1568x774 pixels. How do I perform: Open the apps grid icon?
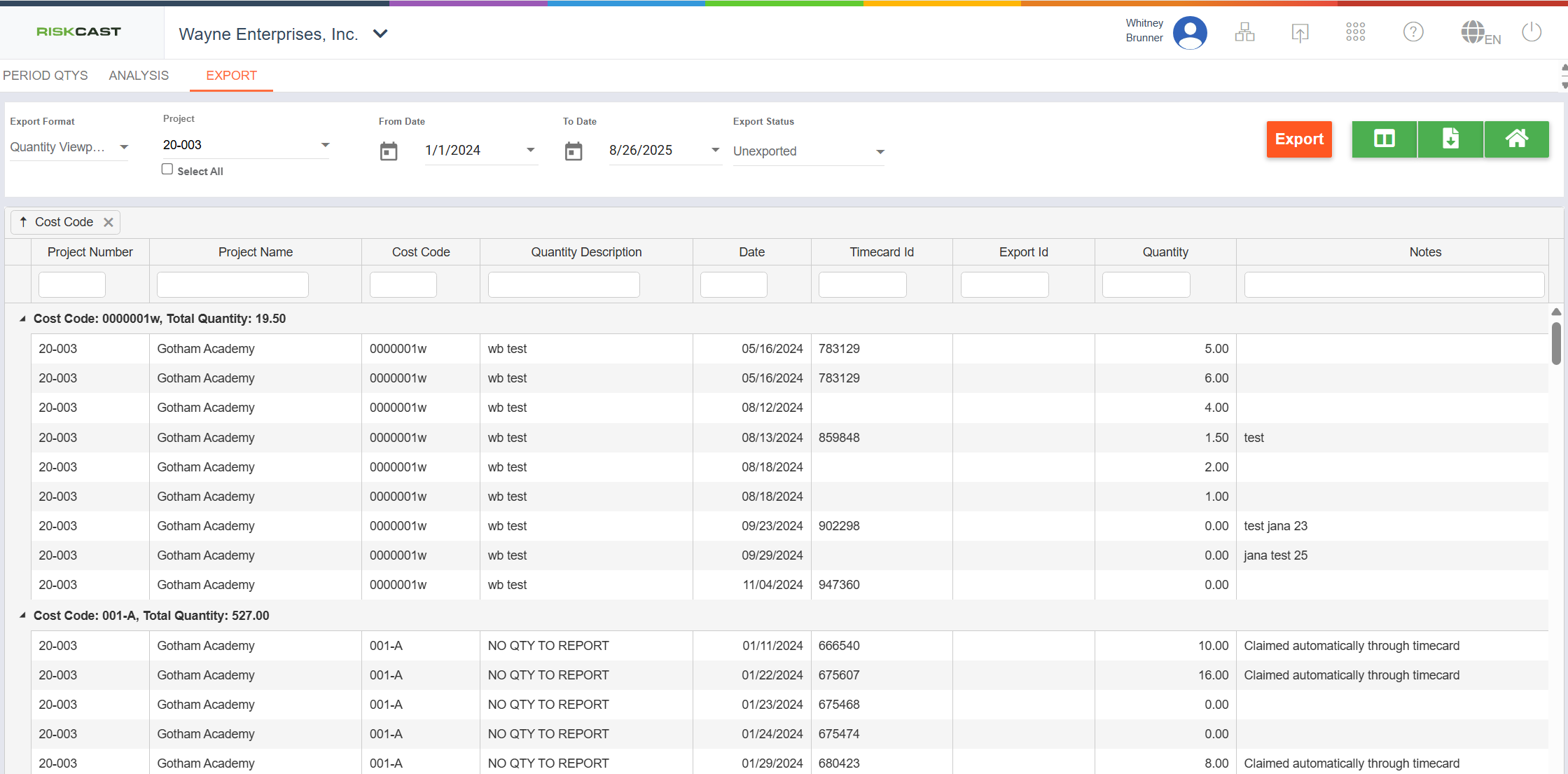(1355, 32)
